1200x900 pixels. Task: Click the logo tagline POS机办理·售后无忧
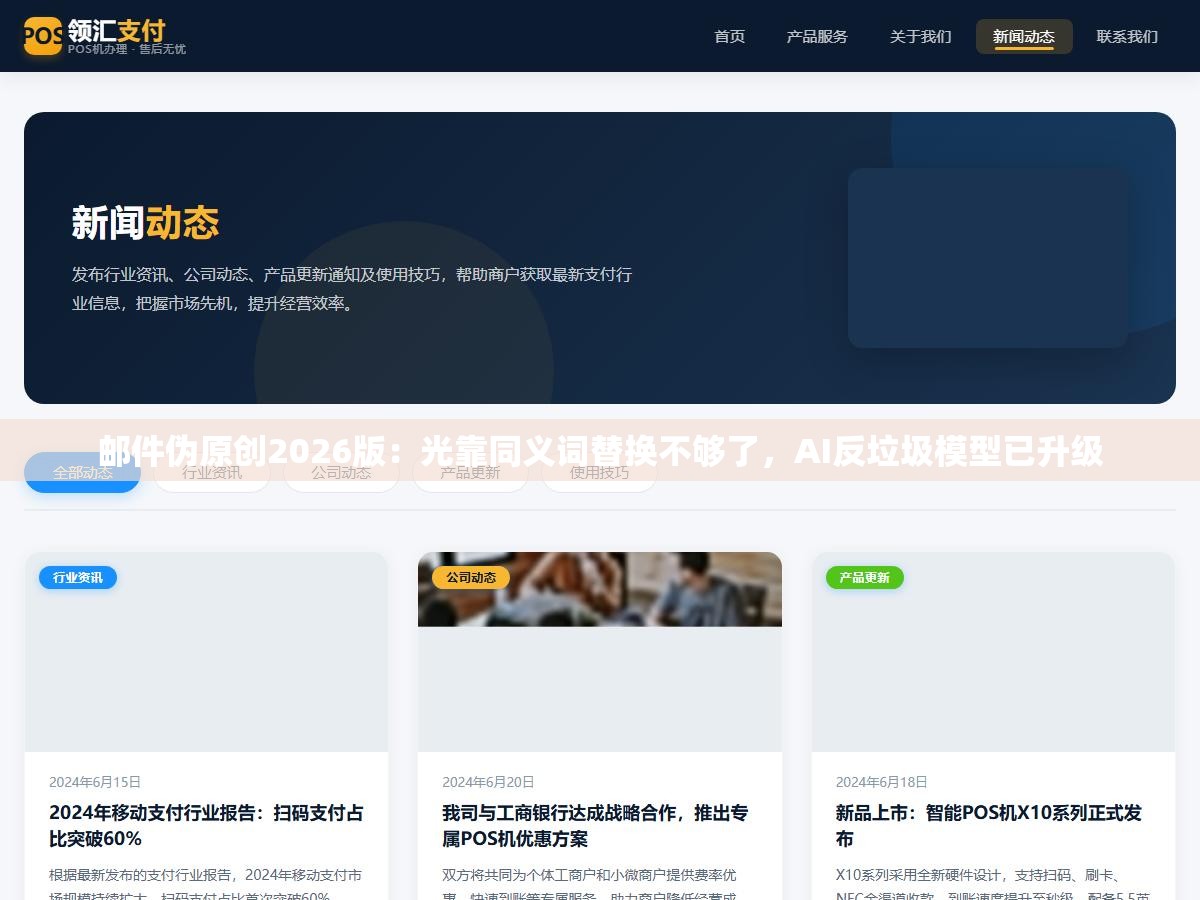pos(127,49)
